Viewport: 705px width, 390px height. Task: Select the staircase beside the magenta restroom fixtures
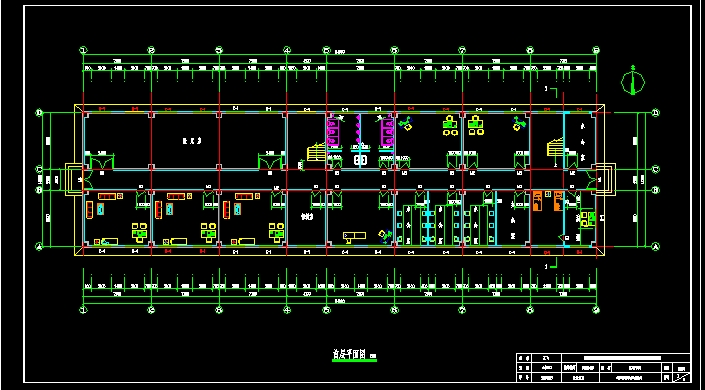point(317,152)
